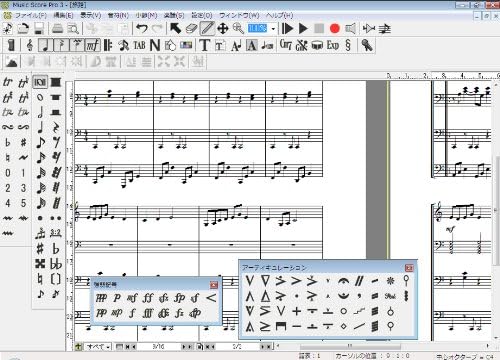Select the arrow selection tool
The height and width of the screenshot is (360, 500).
pos(175,29)
